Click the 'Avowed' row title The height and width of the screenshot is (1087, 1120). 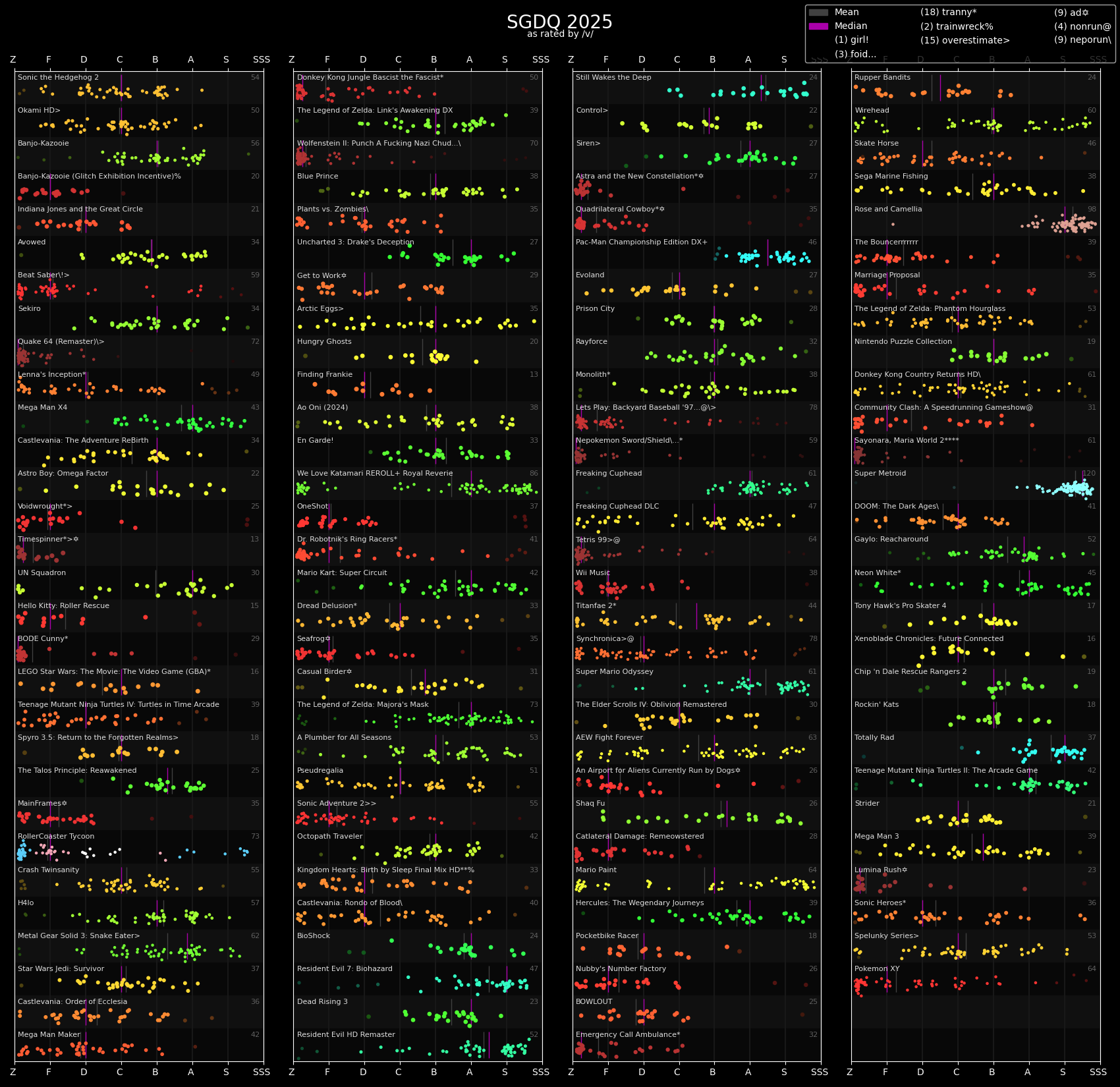pos(32,242)
